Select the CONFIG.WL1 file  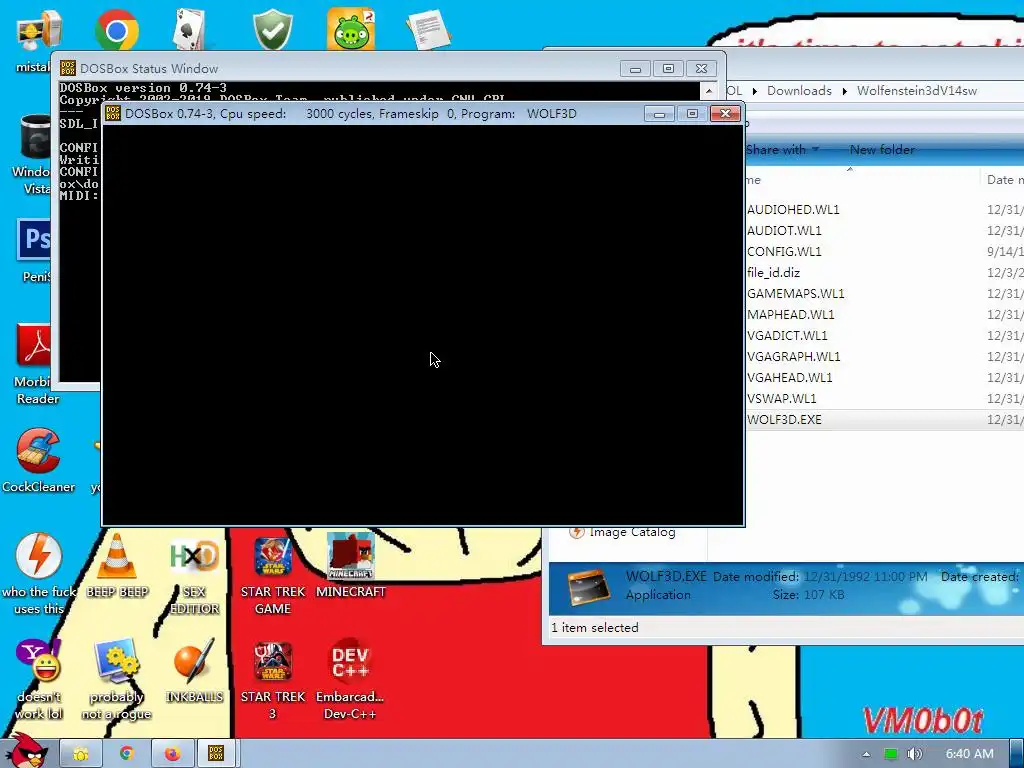(x=784, y=251)
